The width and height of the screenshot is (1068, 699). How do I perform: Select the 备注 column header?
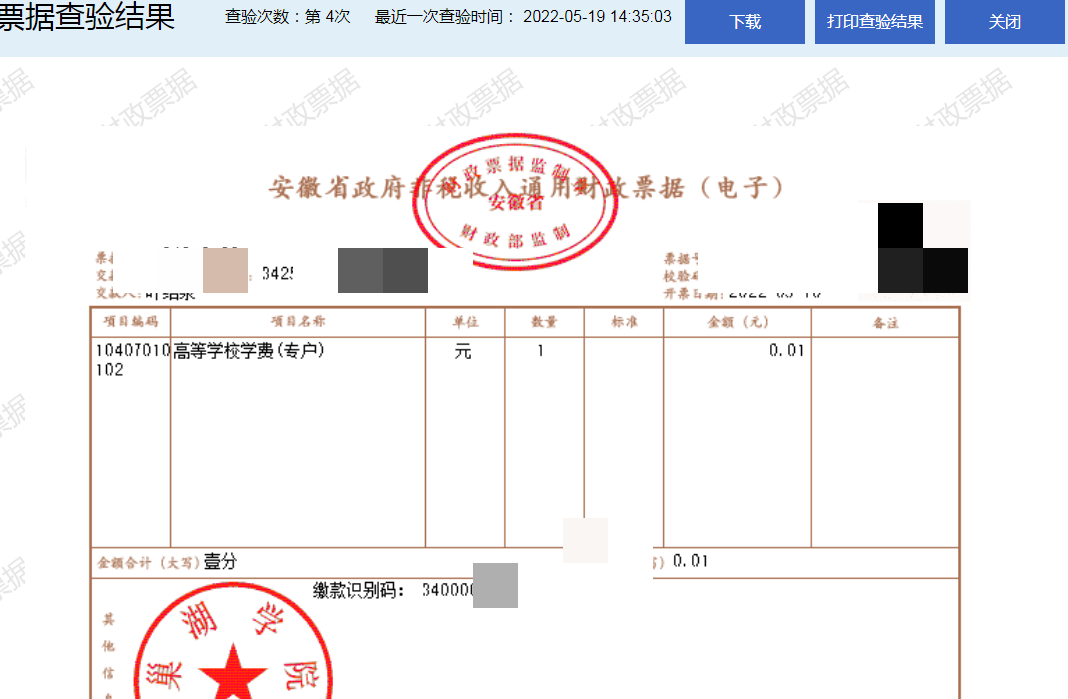pos(885,323)
